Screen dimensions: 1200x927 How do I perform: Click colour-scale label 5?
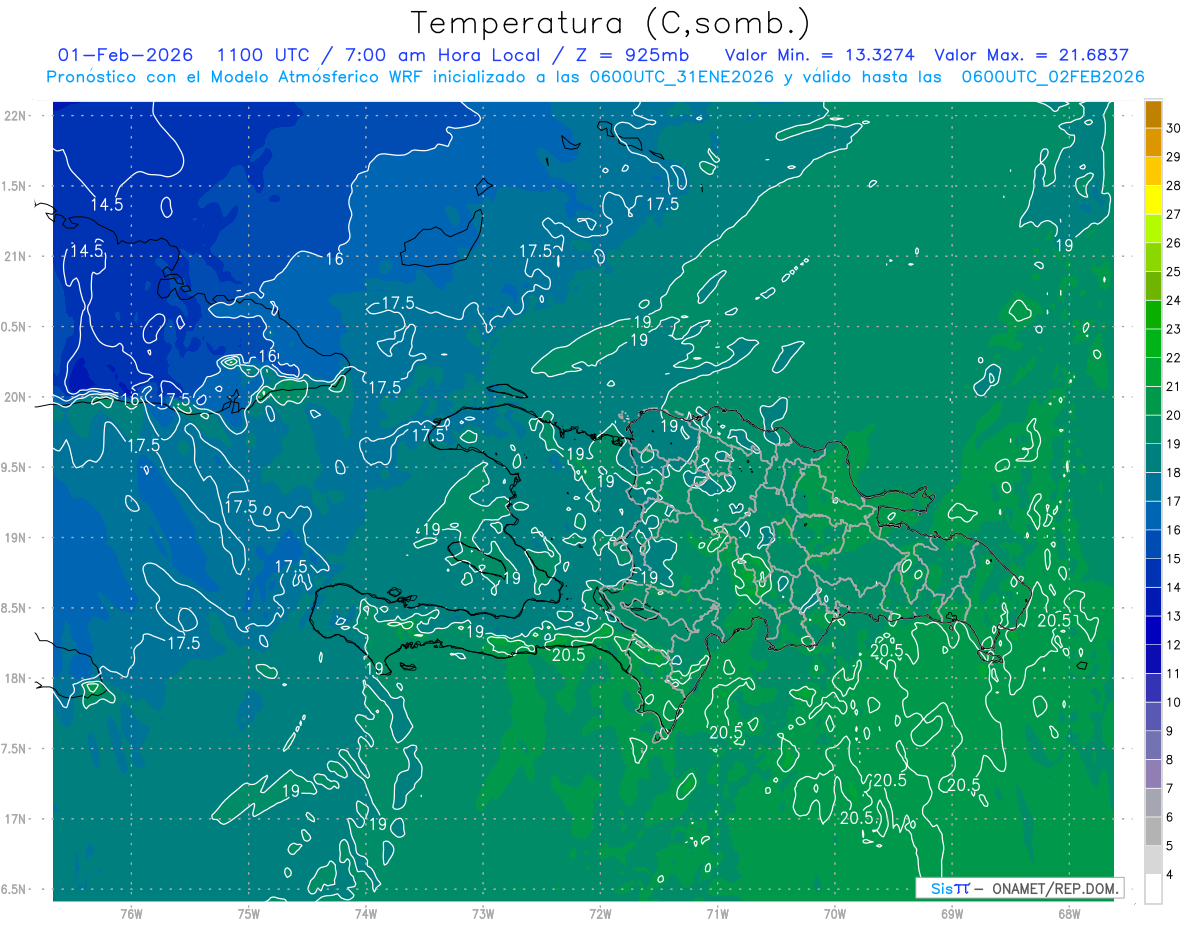click(x=1171, y=846)
